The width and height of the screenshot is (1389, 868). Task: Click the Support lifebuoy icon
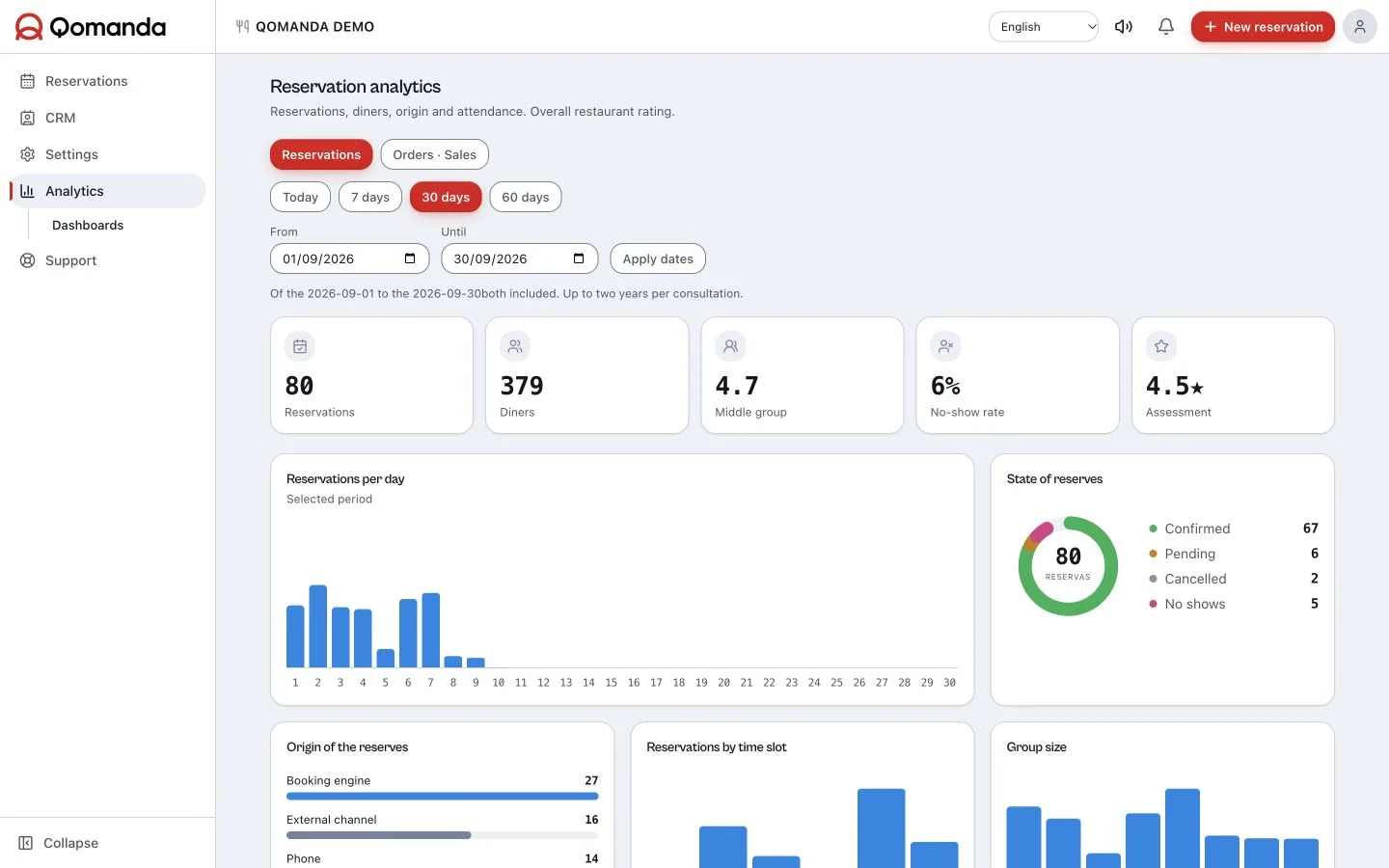coord(28,260)
